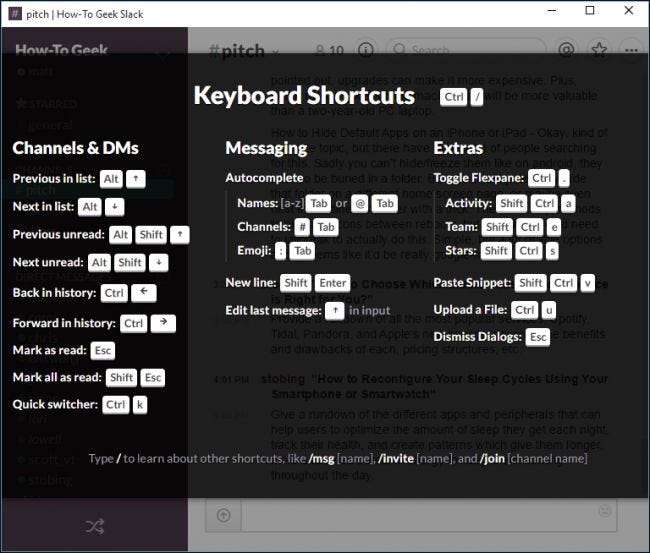Image resolution: width=650 pixels, height=553 pixels.
Task: Click the Emoji autocomplete label
Action: coord(254,250)
